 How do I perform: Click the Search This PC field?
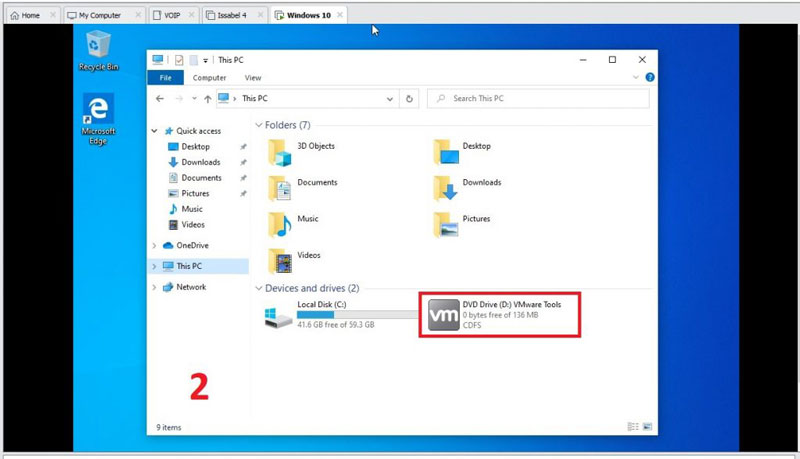point(538,98)
